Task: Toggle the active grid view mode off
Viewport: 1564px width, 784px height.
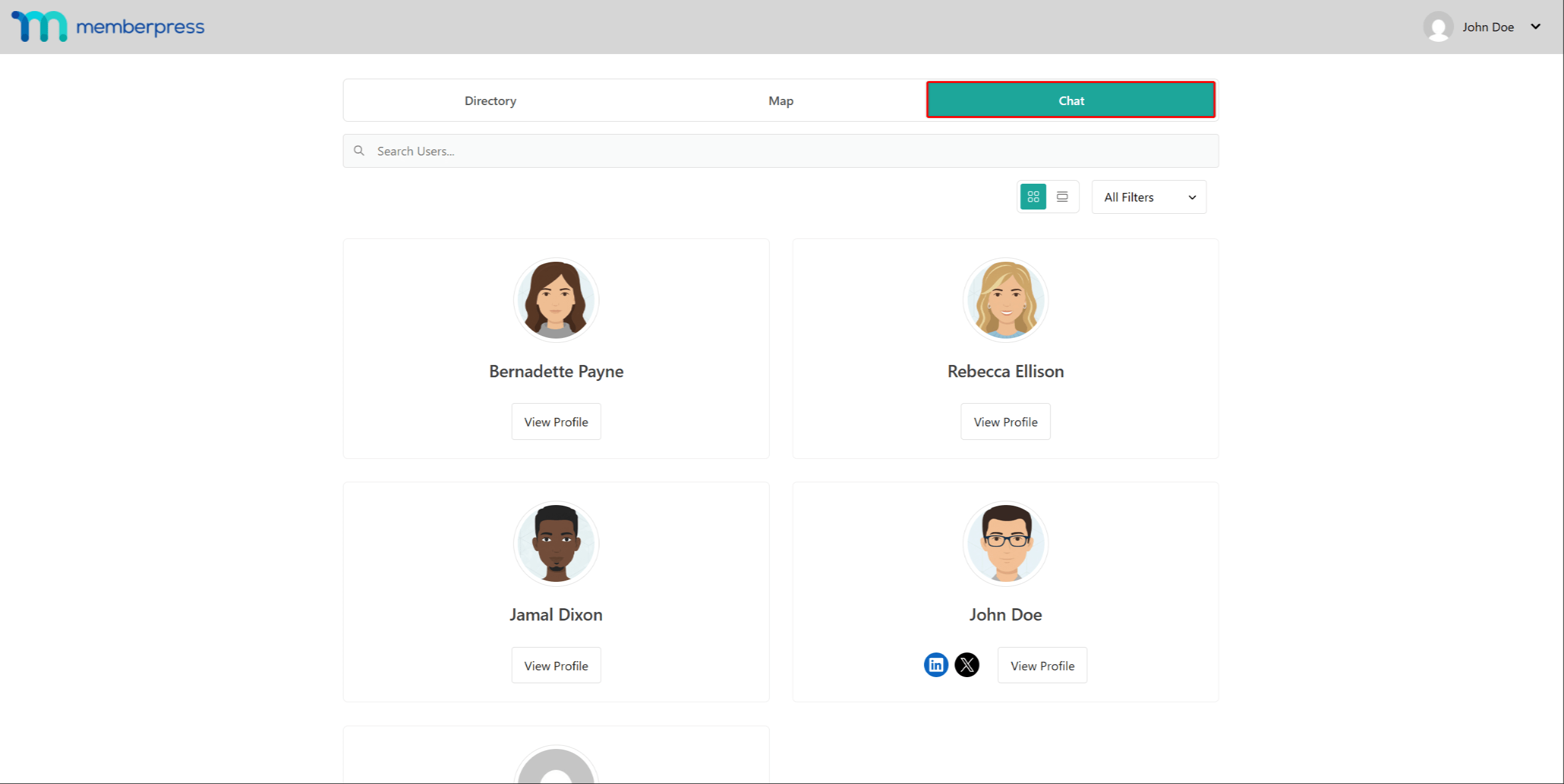Action: 1033,197
